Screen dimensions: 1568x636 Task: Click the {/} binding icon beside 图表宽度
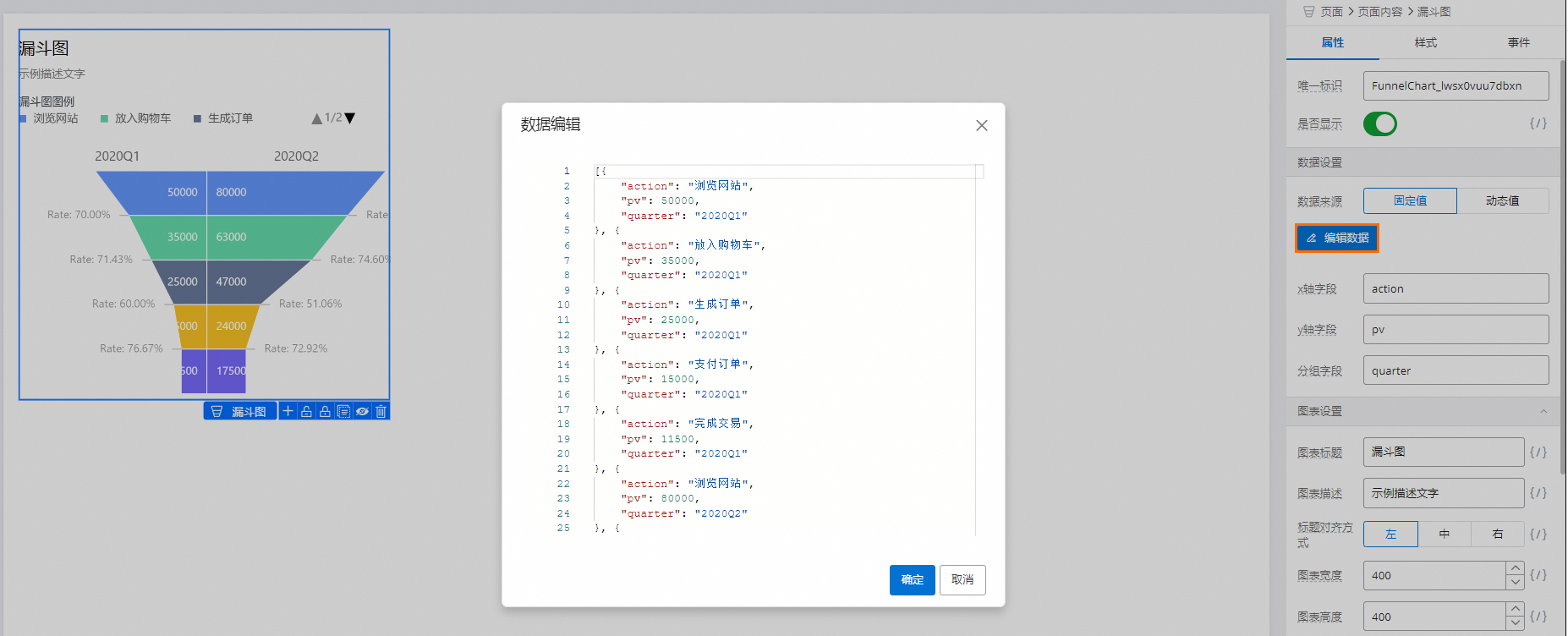point(1538,575)
